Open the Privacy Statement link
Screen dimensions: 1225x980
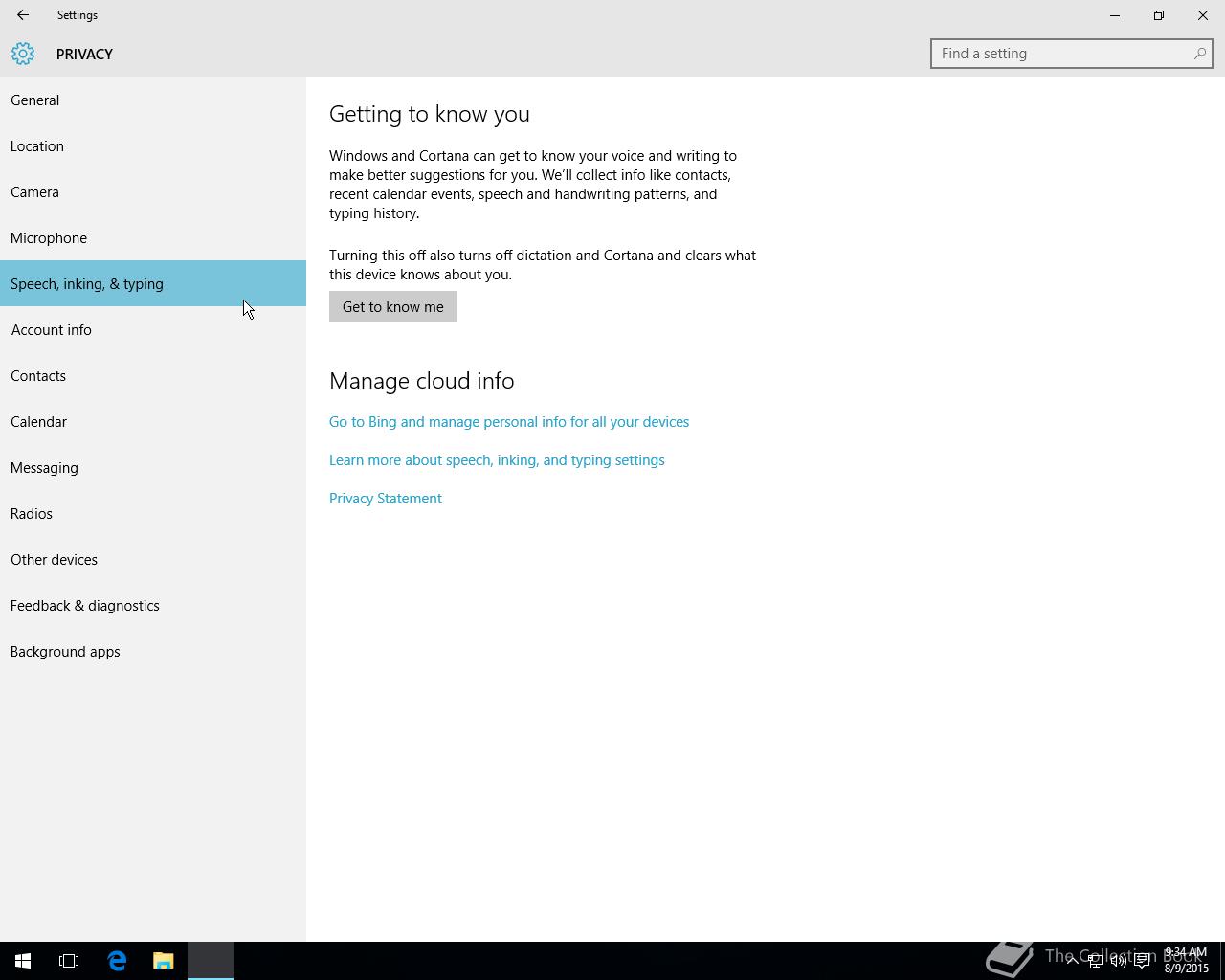pos(386,498)
